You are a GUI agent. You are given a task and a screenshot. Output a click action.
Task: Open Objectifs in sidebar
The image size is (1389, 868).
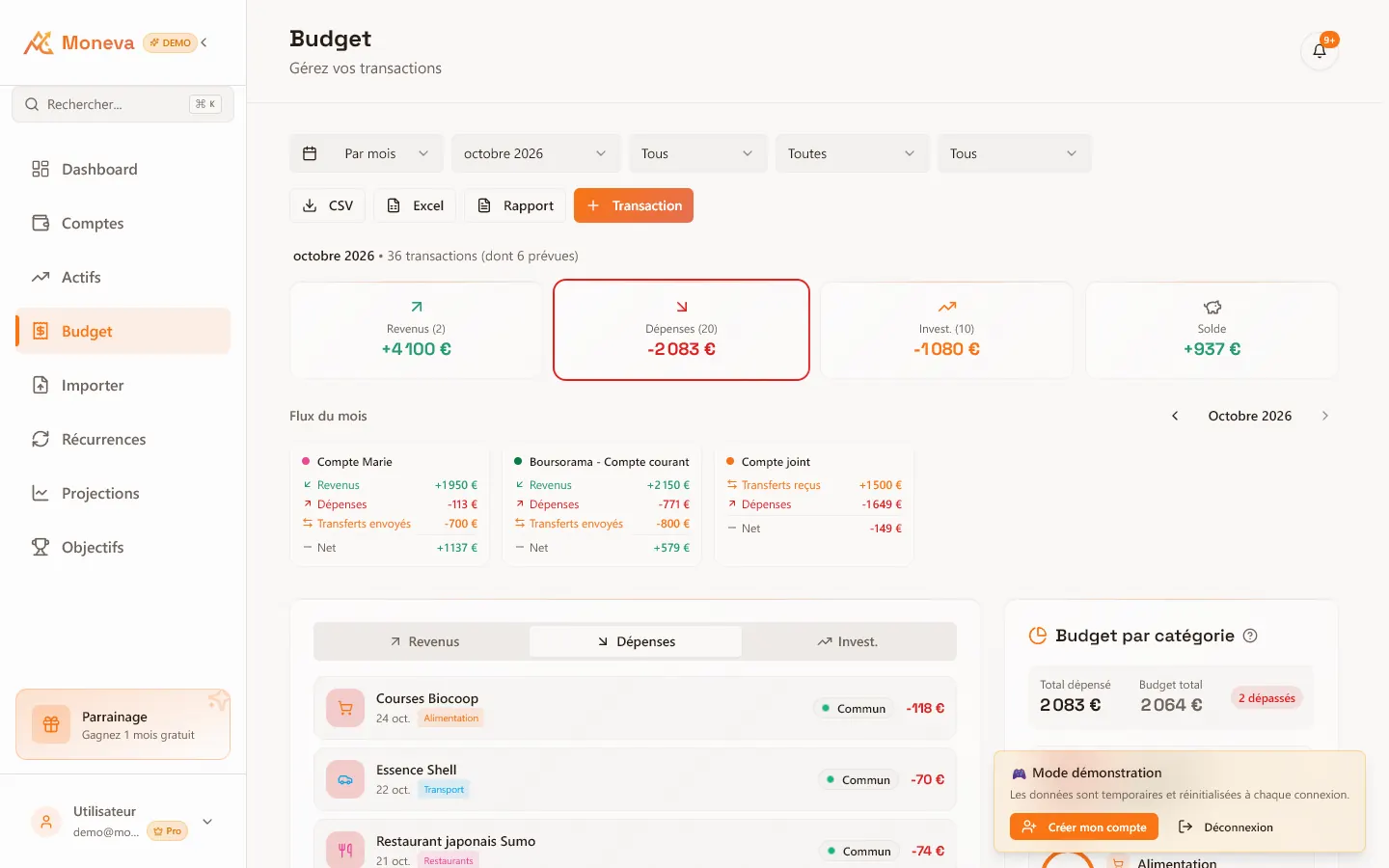123,547
